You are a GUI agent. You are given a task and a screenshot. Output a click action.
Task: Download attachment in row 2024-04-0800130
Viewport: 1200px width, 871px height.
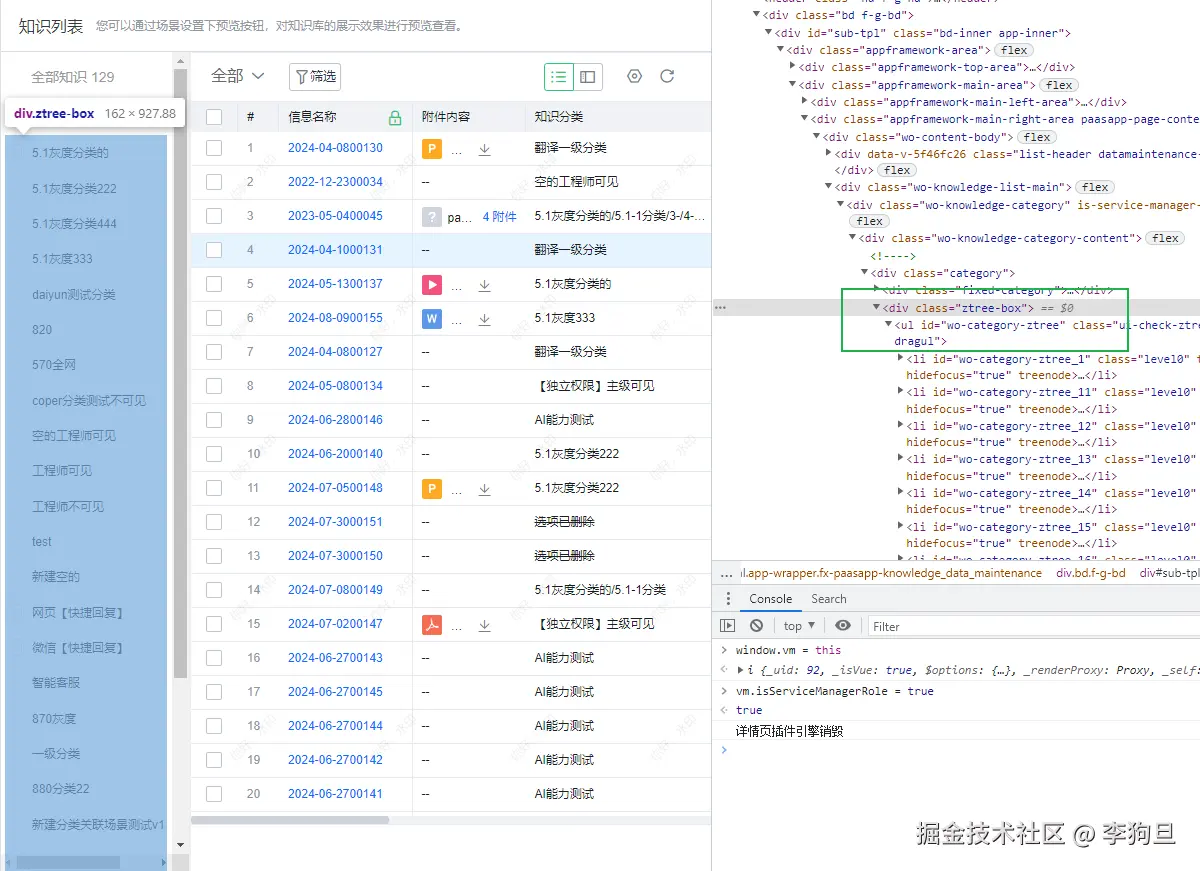(x=484, y=149)
